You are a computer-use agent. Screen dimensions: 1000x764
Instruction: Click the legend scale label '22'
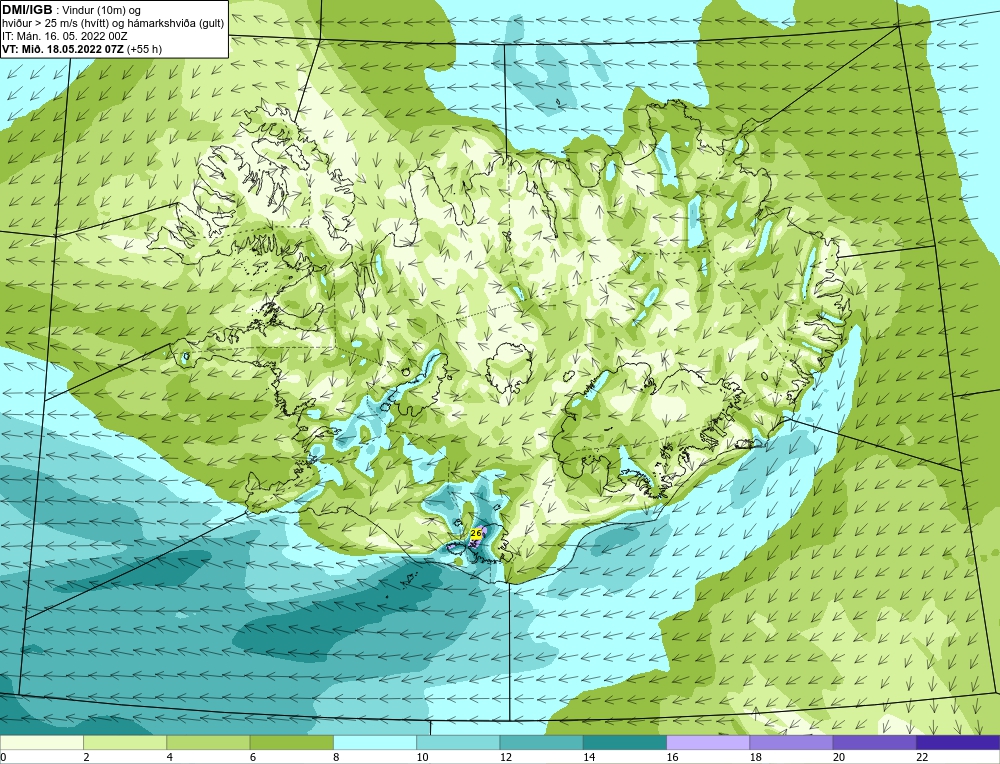tap(922, 757)
